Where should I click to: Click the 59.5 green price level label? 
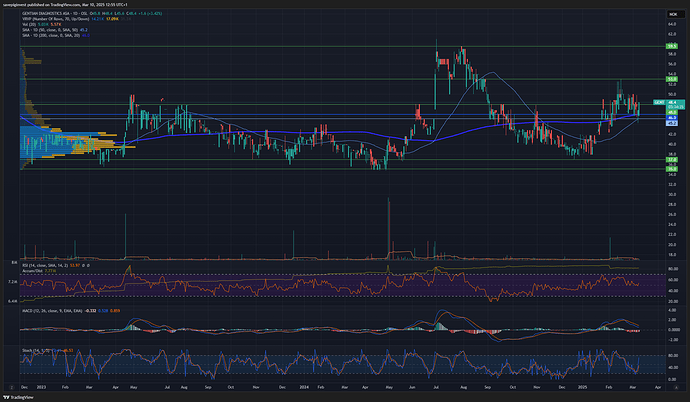(672, 46)
